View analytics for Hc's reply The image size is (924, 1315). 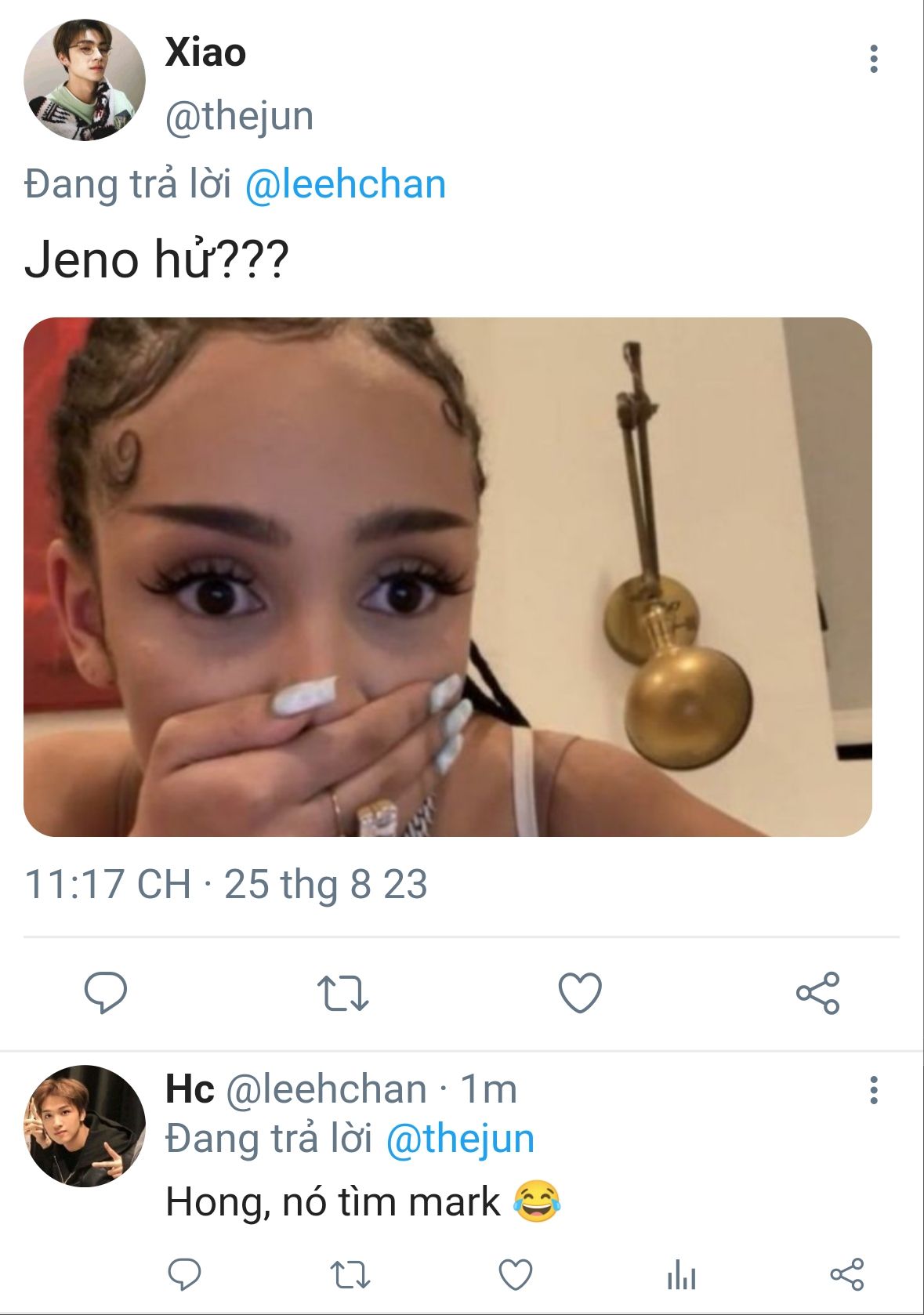tap(681, 1274)
